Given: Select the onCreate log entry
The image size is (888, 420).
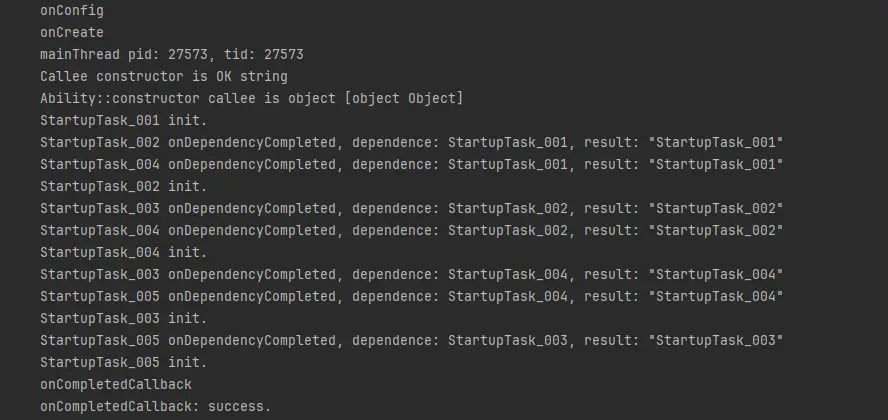Looking at the screenshot, I should pyautogui.click(x=72, y=32).
